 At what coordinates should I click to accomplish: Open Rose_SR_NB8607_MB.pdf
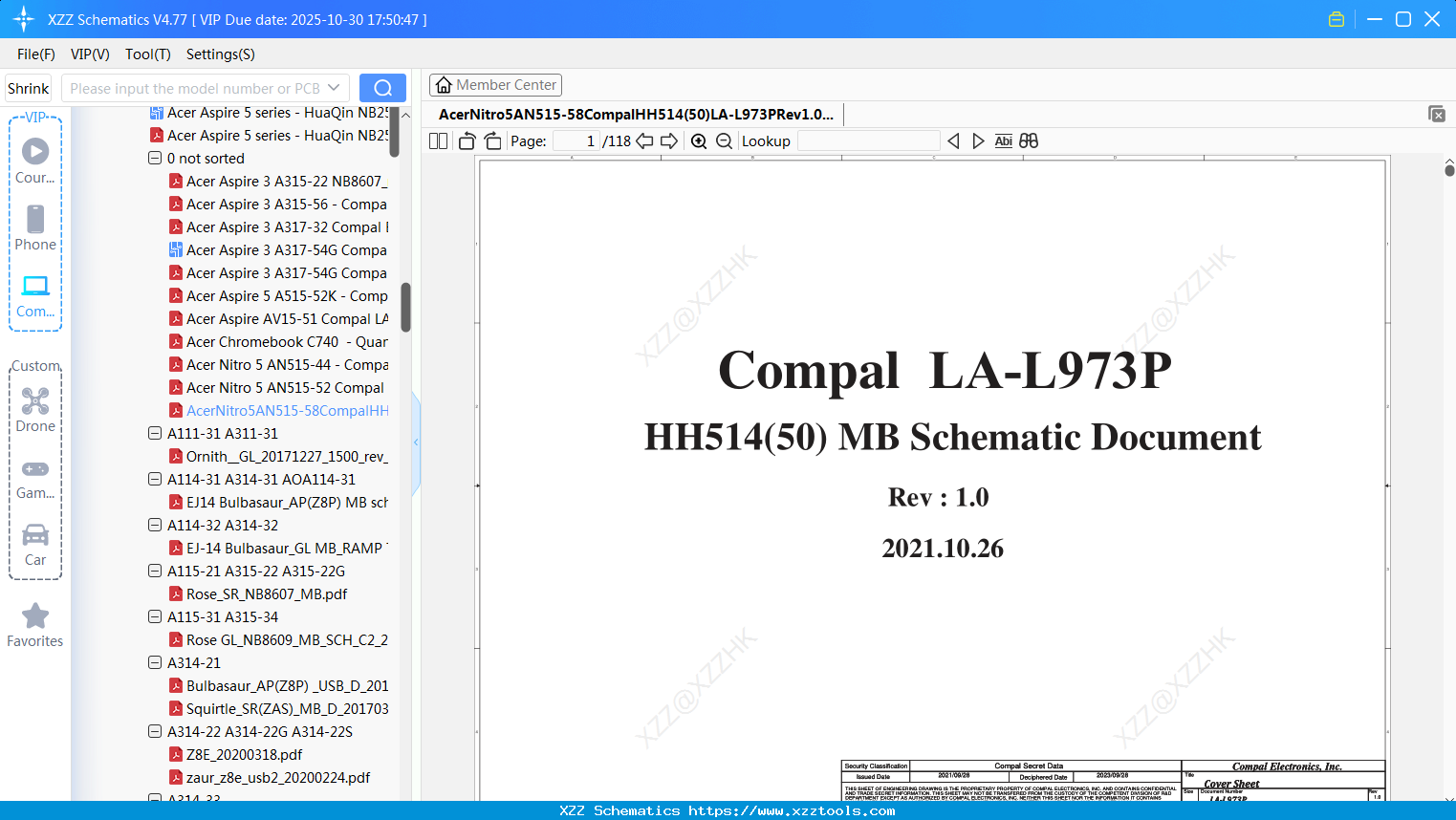(x=258, y=594)
